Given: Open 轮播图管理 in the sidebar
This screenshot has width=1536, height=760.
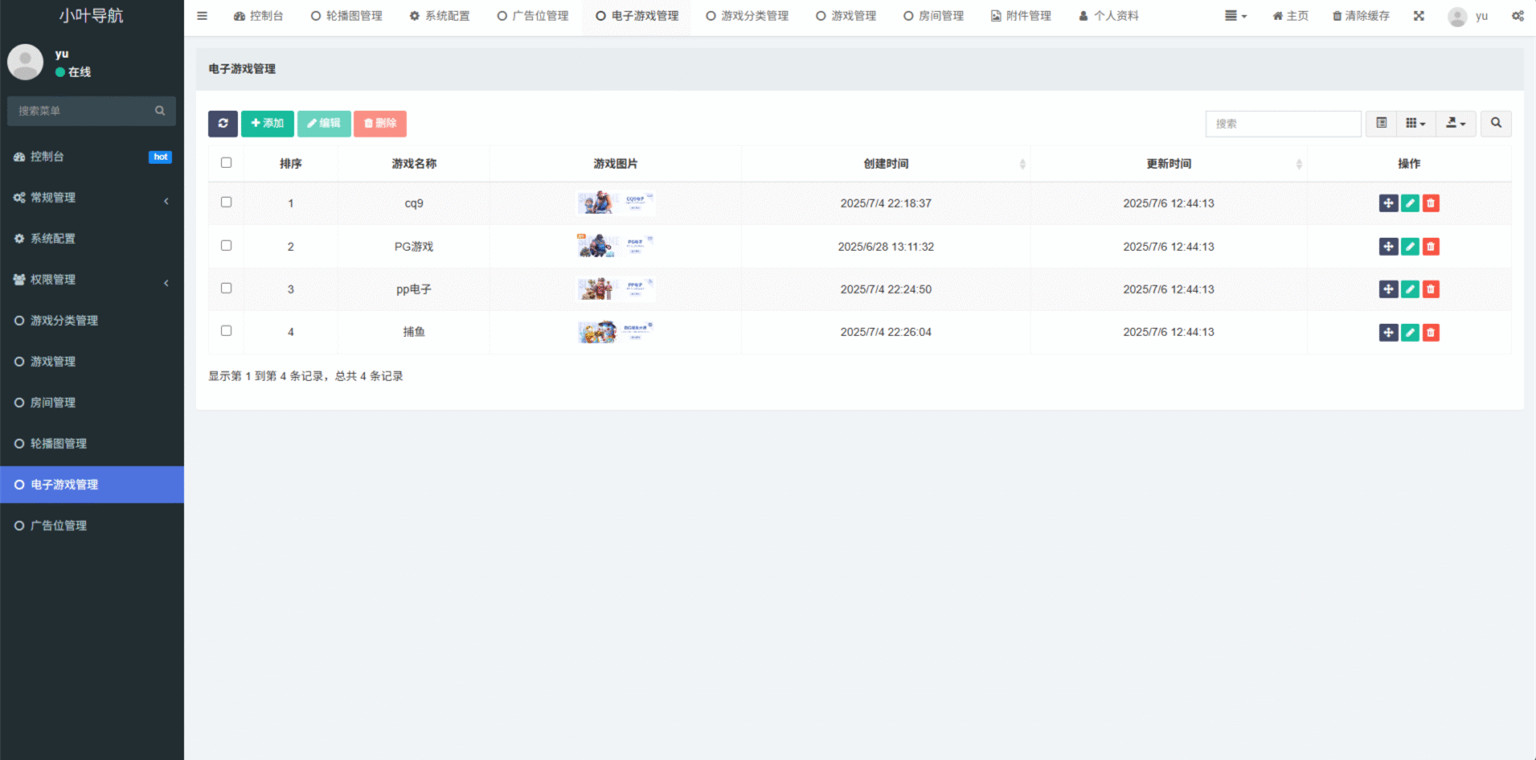Looking at the screenshot, I should pos(58,443).
